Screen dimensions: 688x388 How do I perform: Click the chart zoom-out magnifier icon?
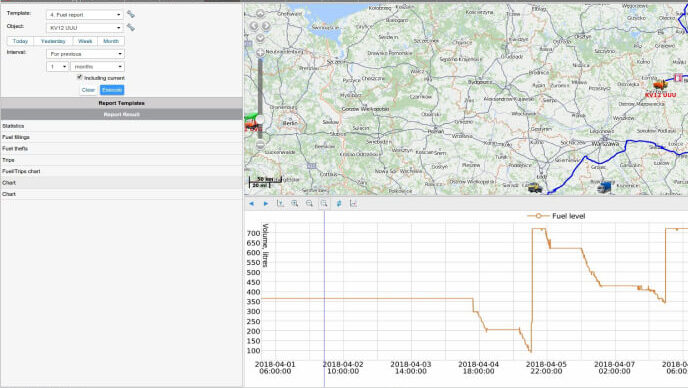tap(309, 203)
